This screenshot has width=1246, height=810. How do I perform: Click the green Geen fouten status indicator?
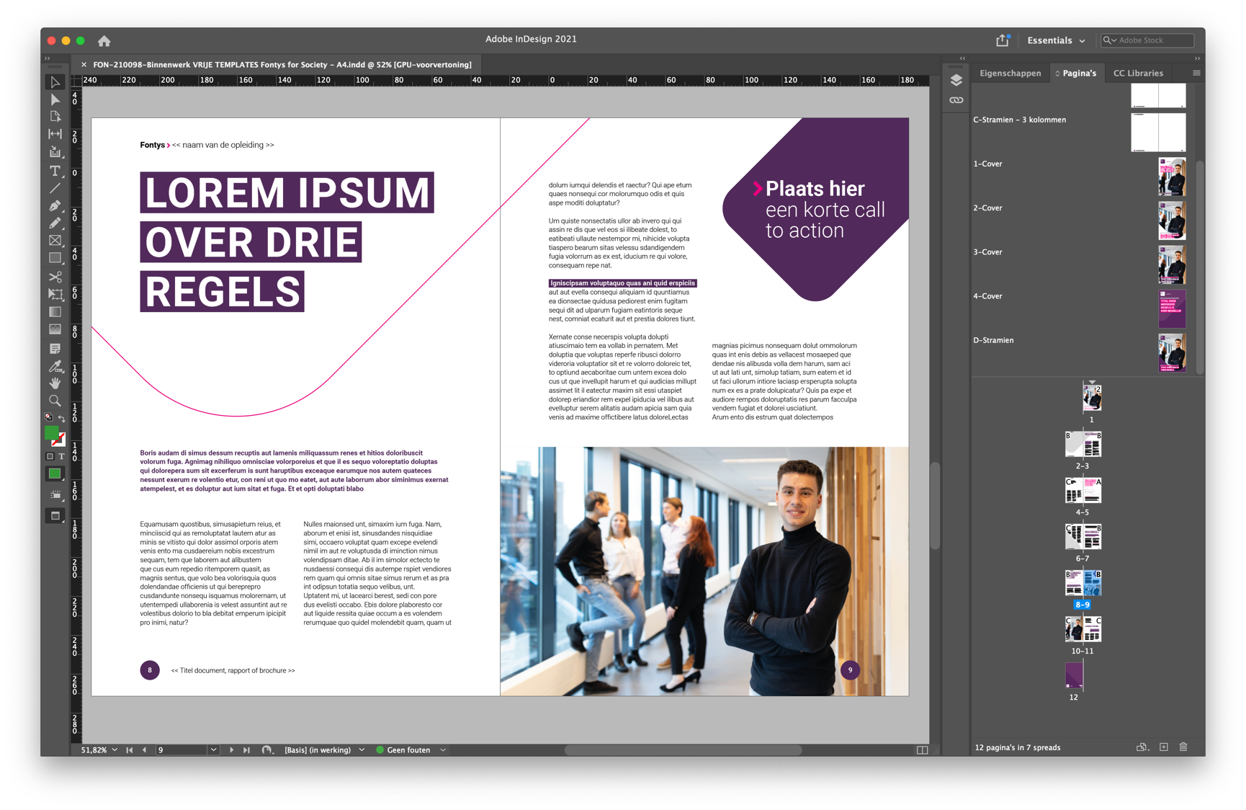(380, 748)
